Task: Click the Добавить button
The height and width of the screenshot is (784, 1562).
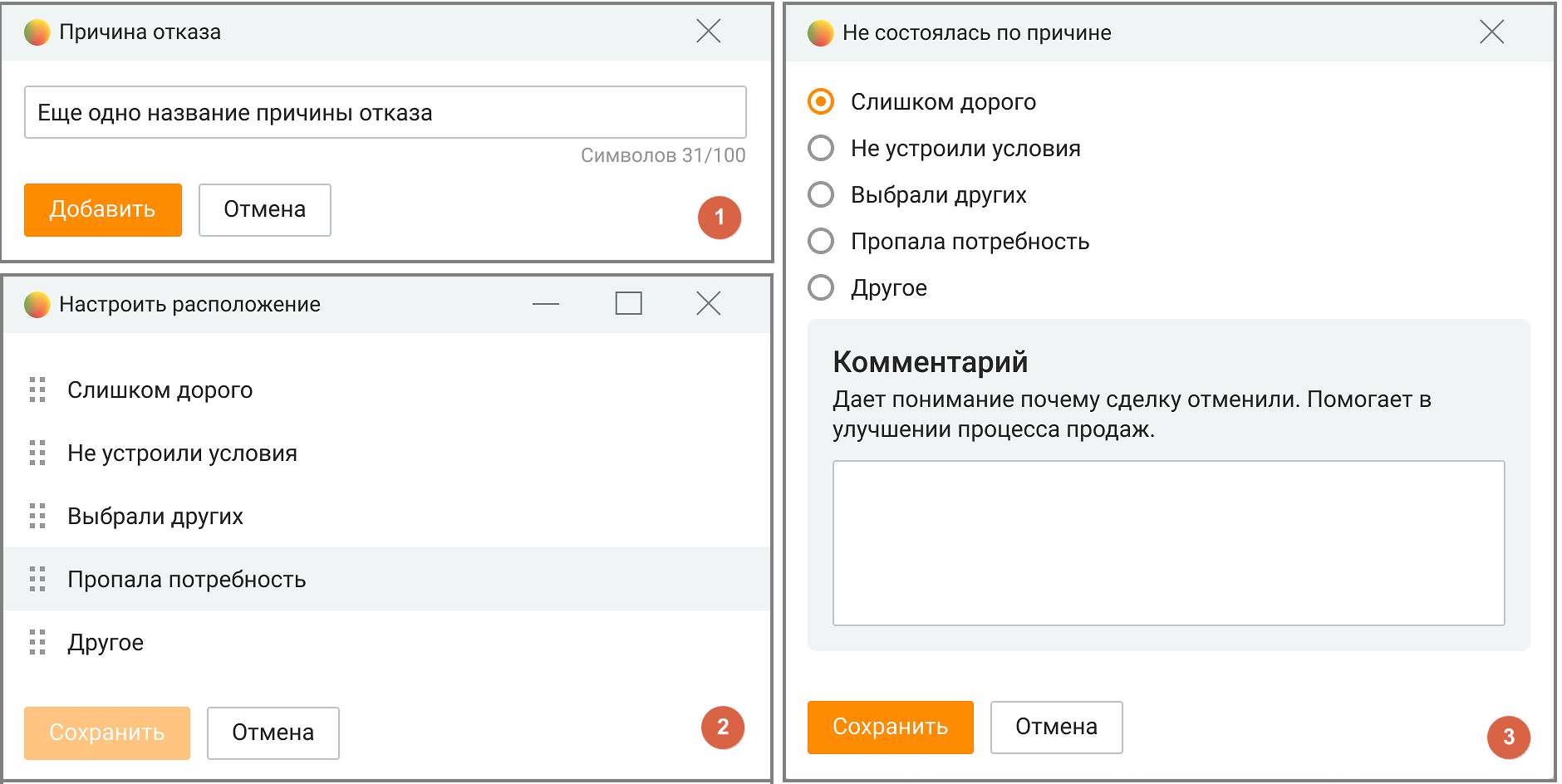Action: pos(103,210)
